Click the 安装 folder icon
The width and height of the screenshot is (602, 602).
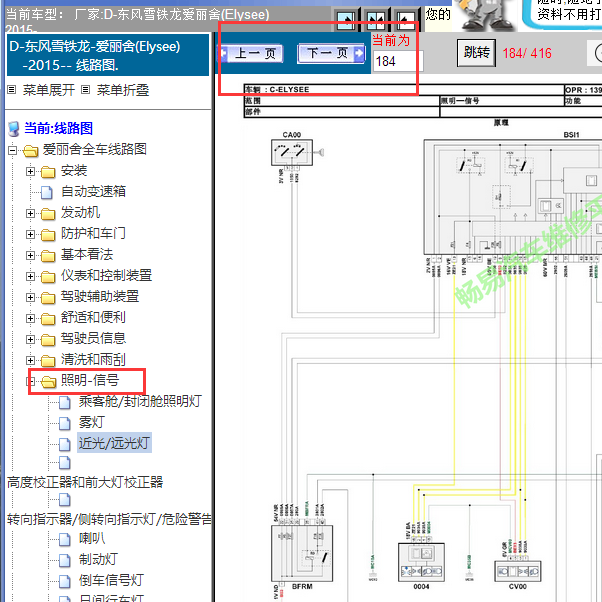pos(48,172)
